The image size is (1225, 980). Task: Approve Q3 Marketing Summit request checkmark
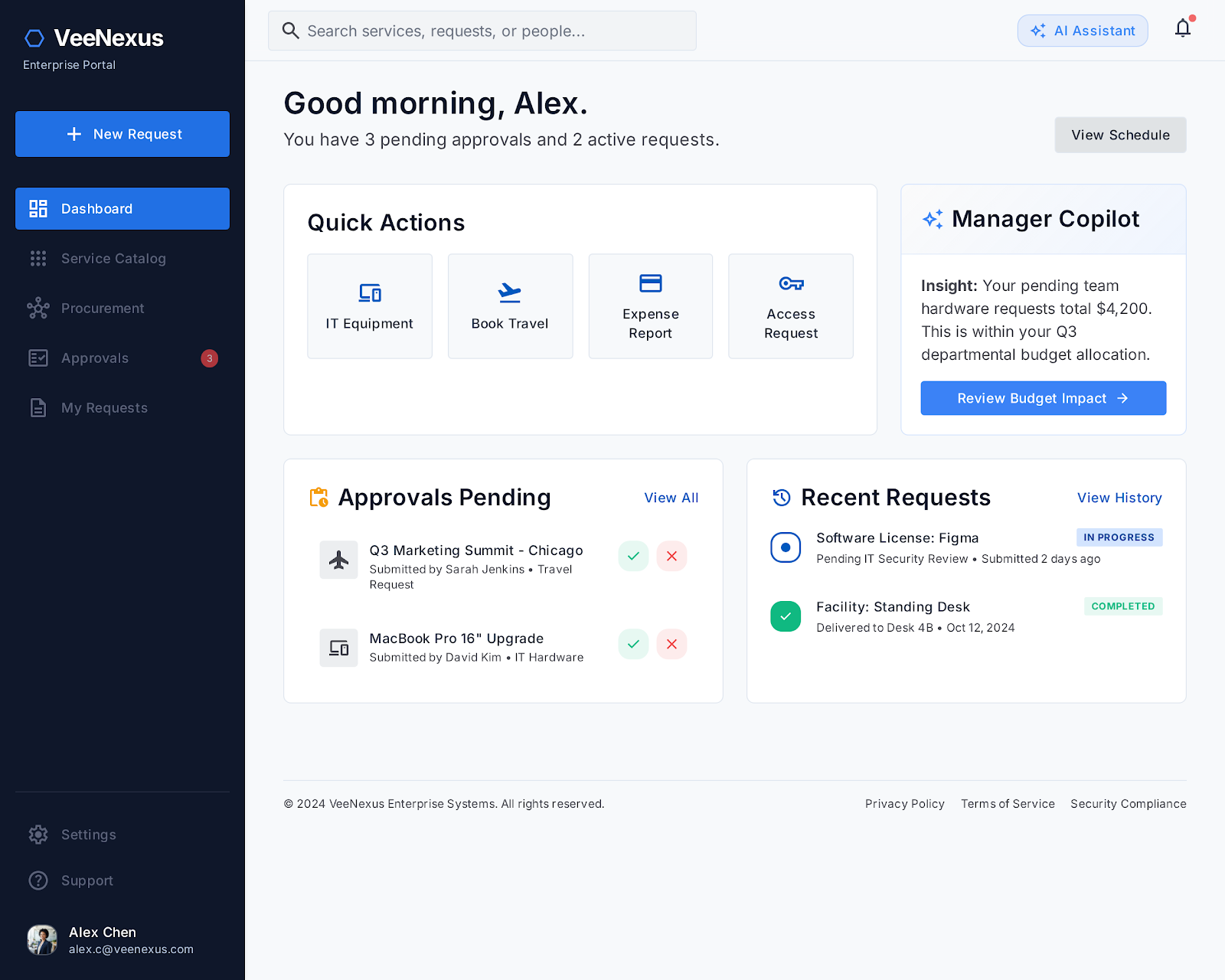(x=633, y=556)
